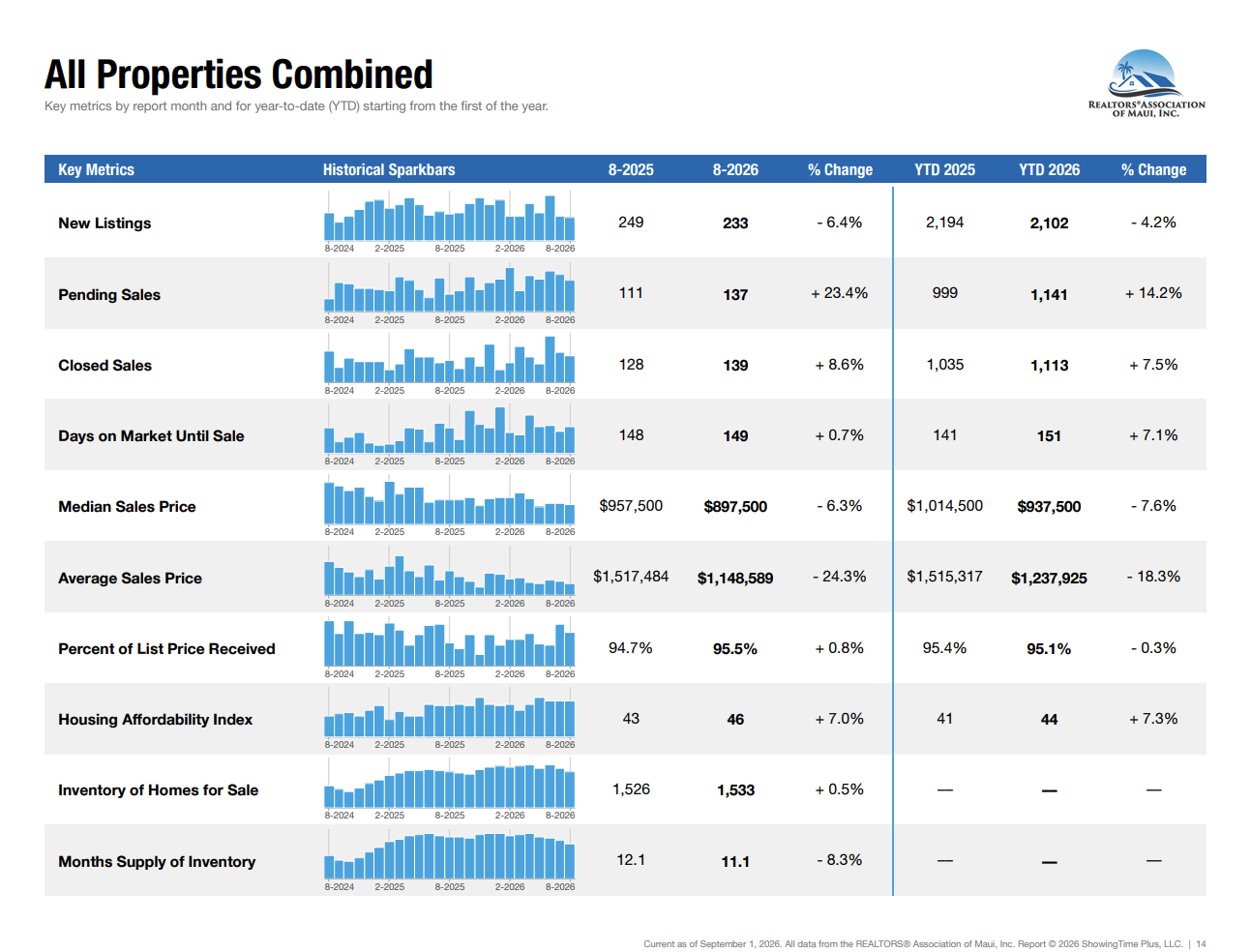Click the "New Listings" row label
Image resolution: width=1251 pixels, height=952 pixels.
coord(104,223)
